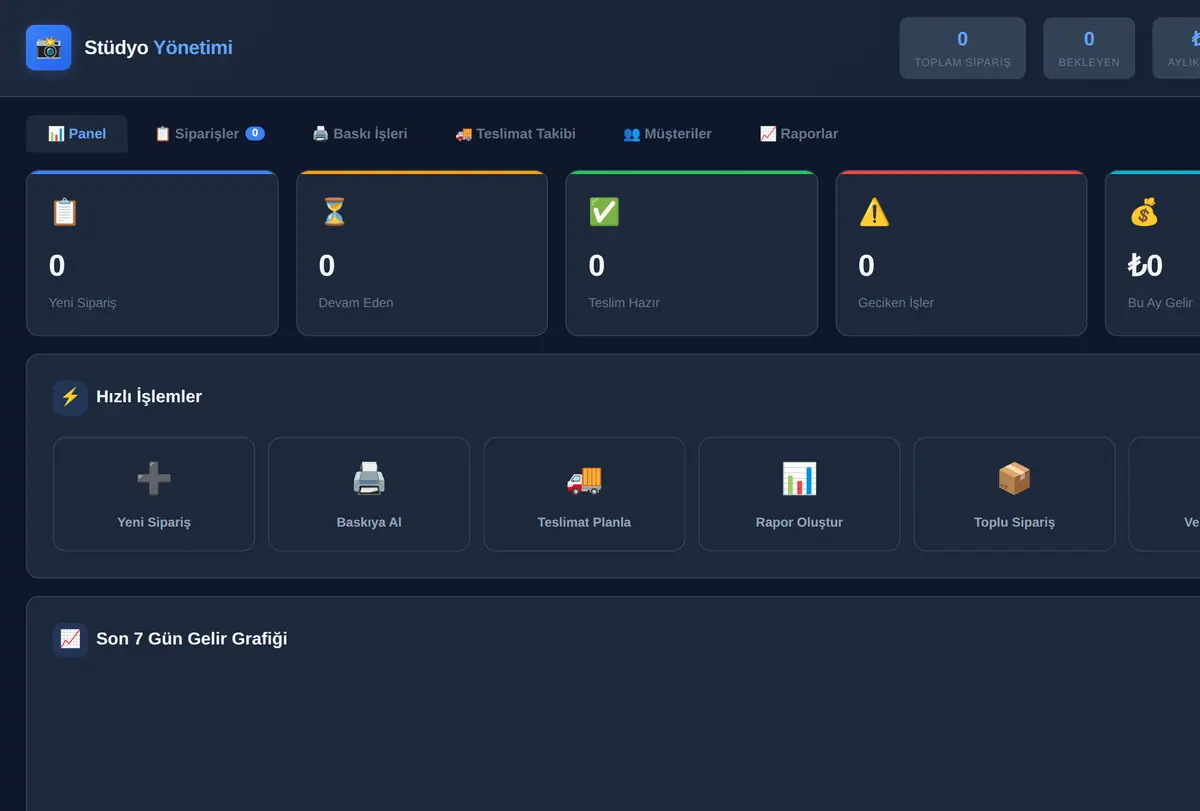Open the Müşteriler tab

pyautogui.click(x=667, y=134)
